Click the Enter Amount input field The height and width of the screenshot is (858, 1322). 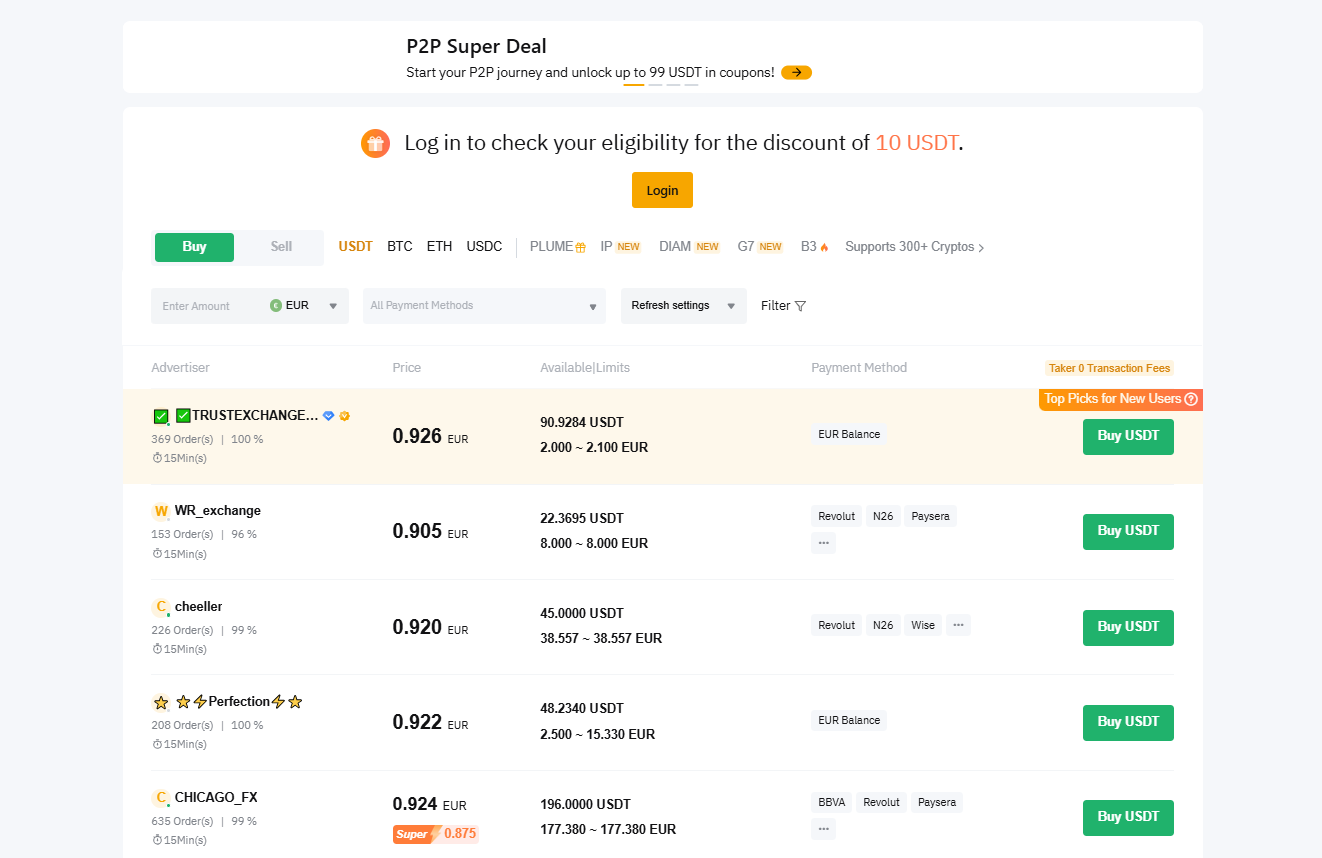[210, 306]
